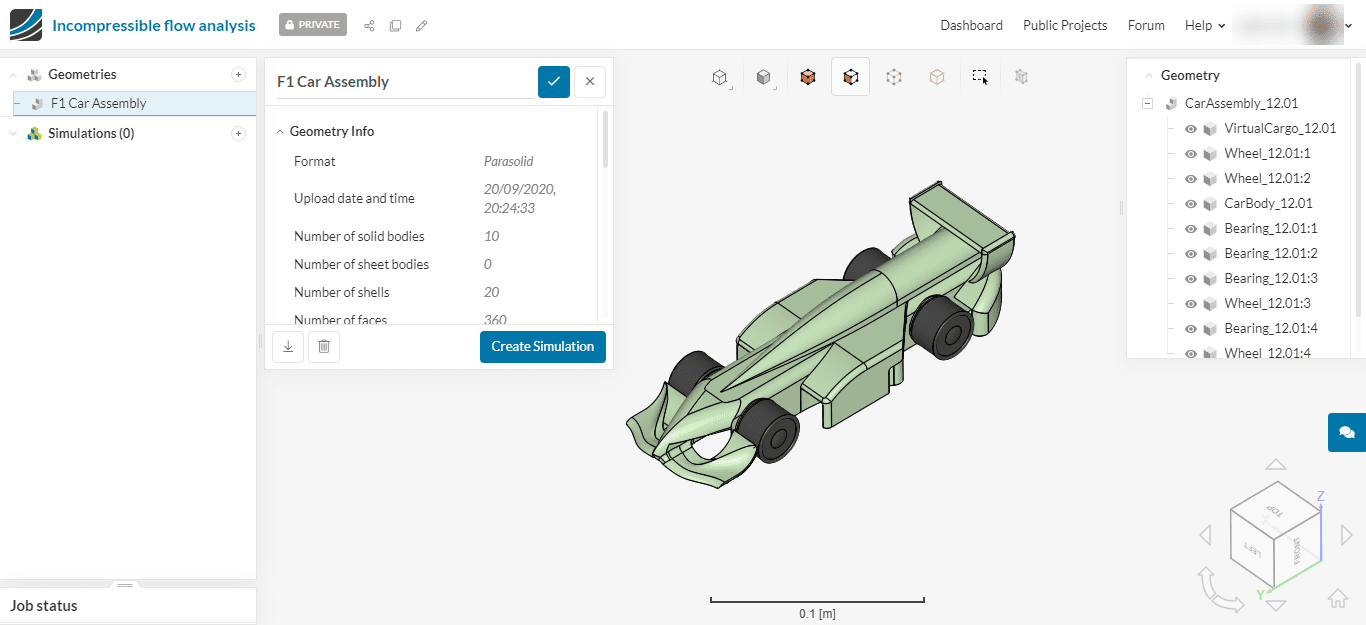The image size is (1366, 625).
Task: Collapse the Geometry Info section
Action: tap(279, 131)
